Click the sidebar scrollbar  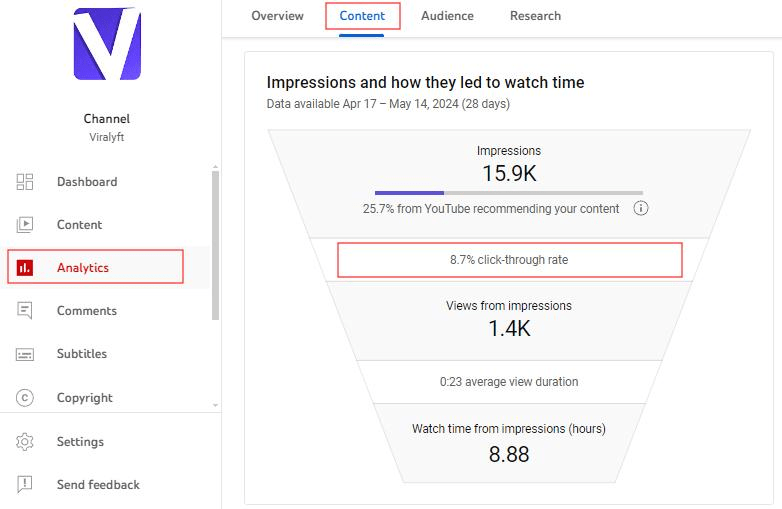pyautogui.click(x=215, y=245)
